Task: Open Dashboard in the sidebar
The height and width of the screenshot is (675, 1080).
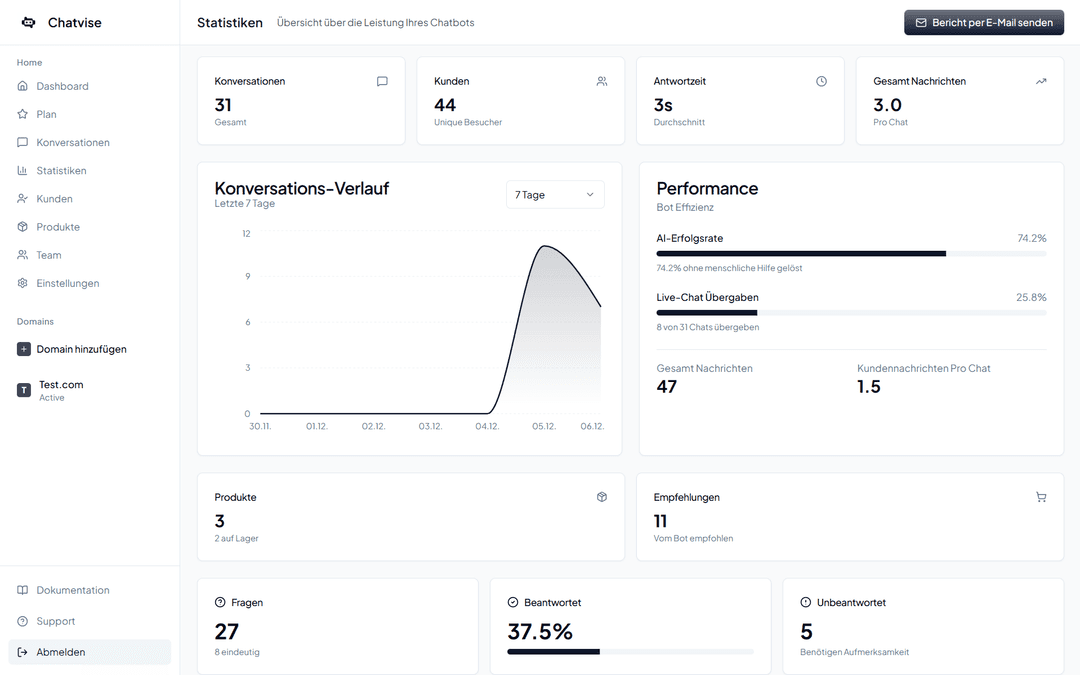Action: [62, 86]
